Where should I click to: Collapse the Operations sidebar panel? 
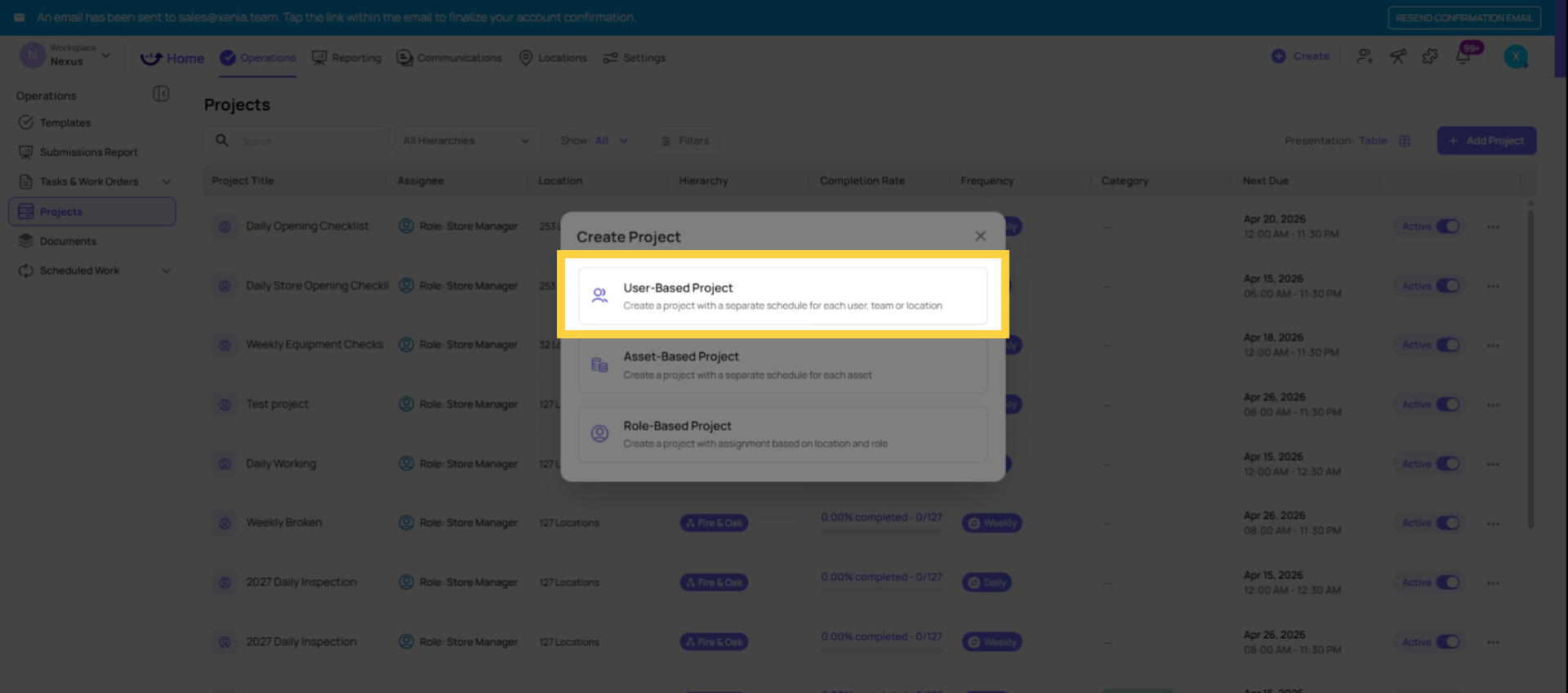[161, 94]
